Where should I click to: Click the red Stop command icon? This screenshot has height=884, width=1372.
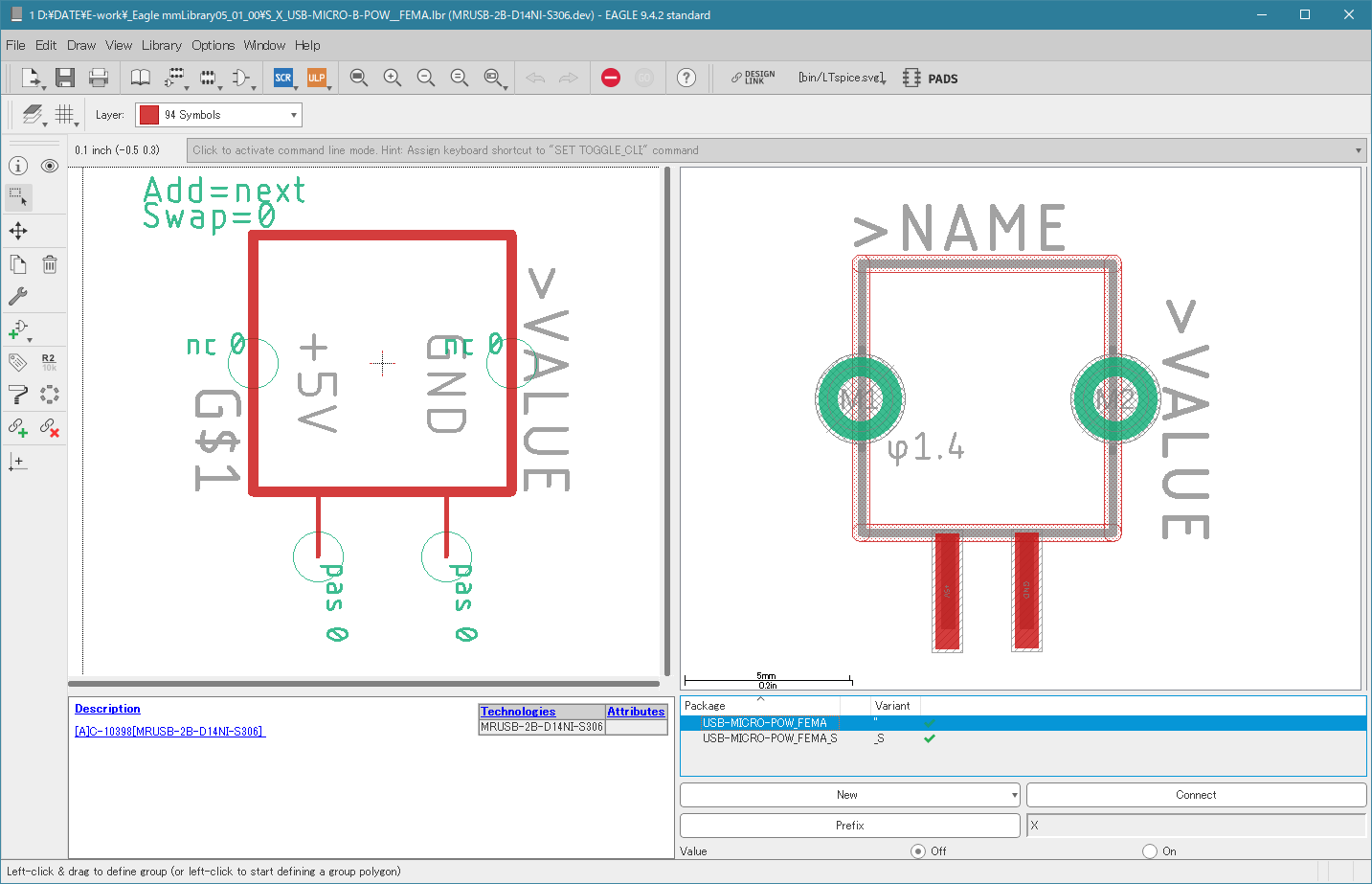click(x=611, y=79)
